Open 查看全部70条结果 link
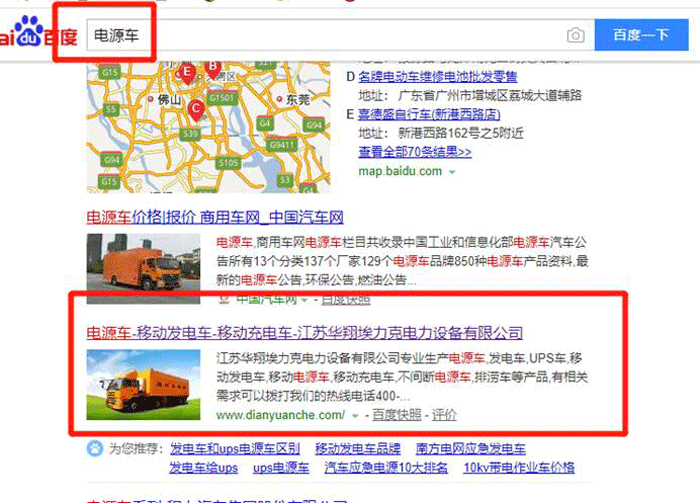The width and height of the screenshot is (700, 503). pyautogui.click(x=415, y=152)
